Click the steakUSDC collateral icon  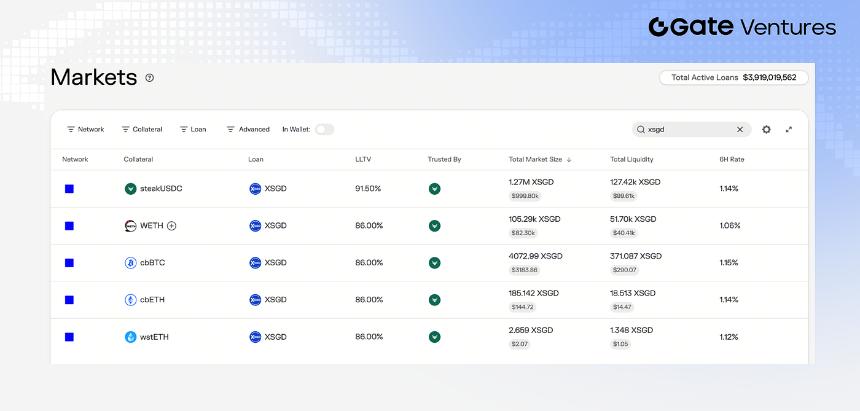click(x=131, y=189)
